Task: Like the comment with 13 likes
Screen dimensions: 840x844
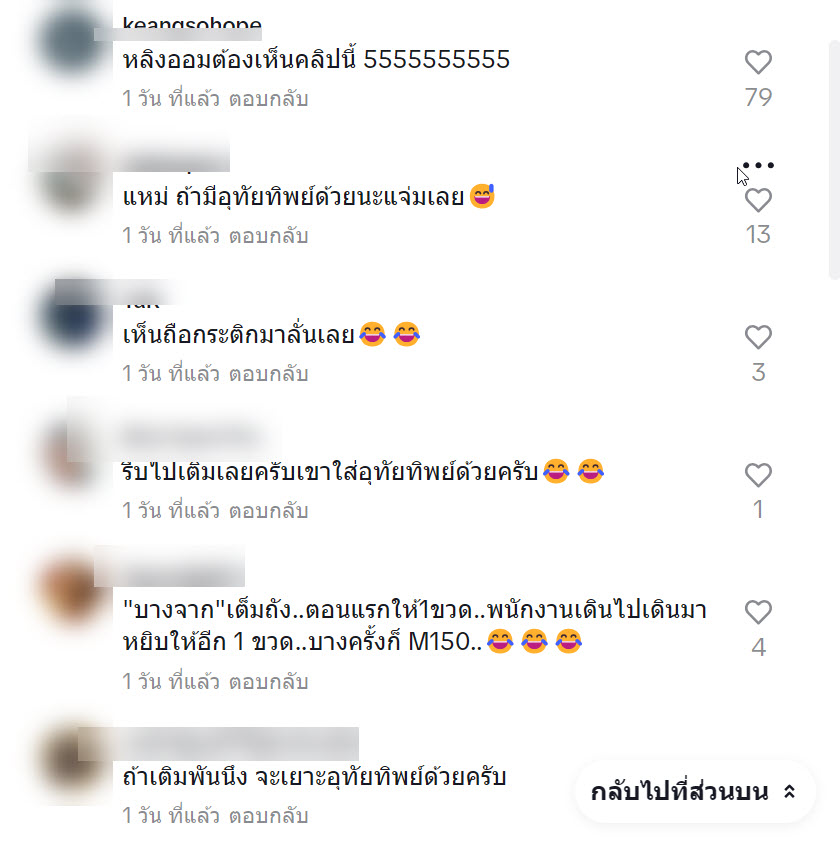Action: point(758,200)
